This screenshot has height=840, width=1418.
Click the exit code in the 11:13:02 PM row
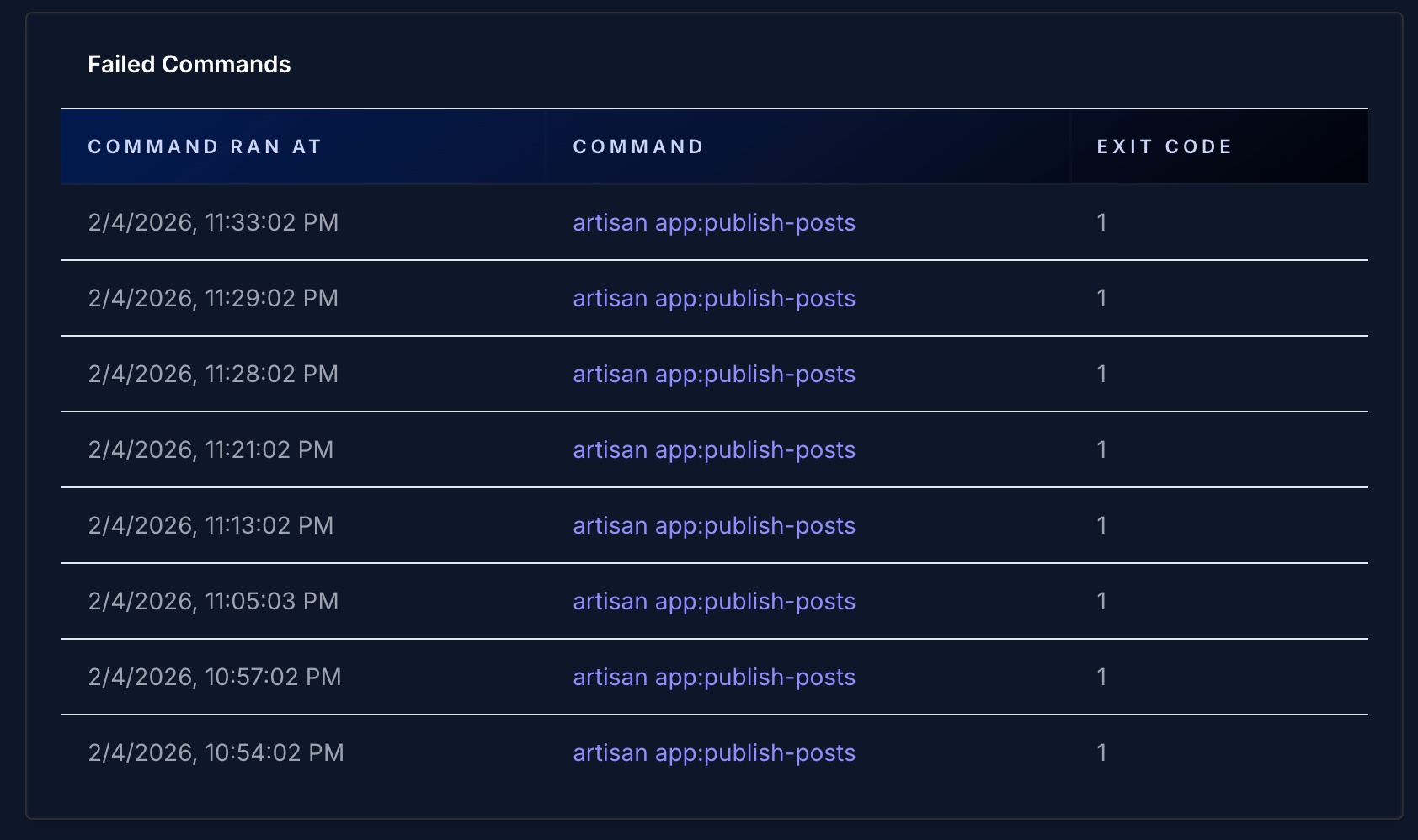(x=1101, y=525)
